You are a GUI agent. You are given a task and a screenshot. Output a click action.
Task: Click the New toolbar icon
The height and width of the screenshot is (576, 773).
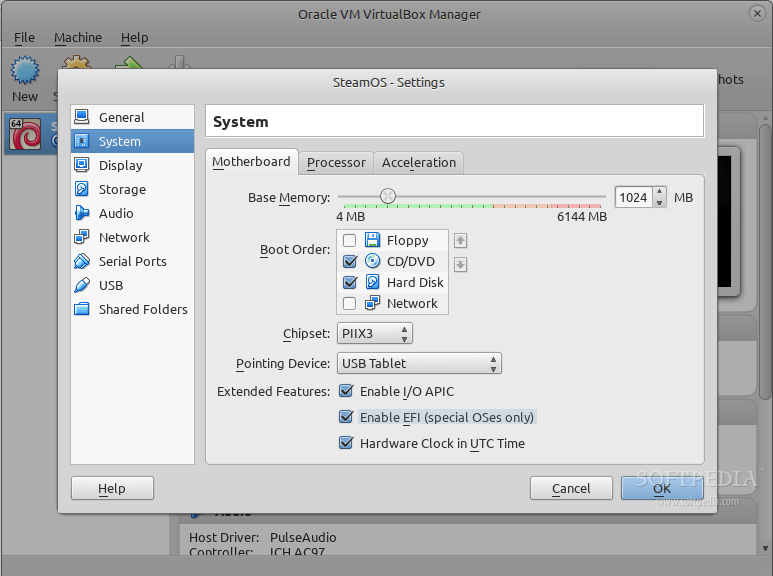tap(25, 73)
